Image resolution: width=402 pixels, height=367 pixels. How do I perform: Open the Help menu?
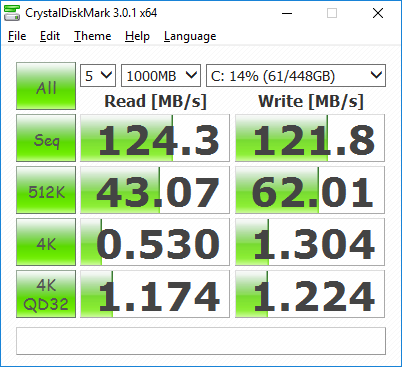[x=137, y=36]
